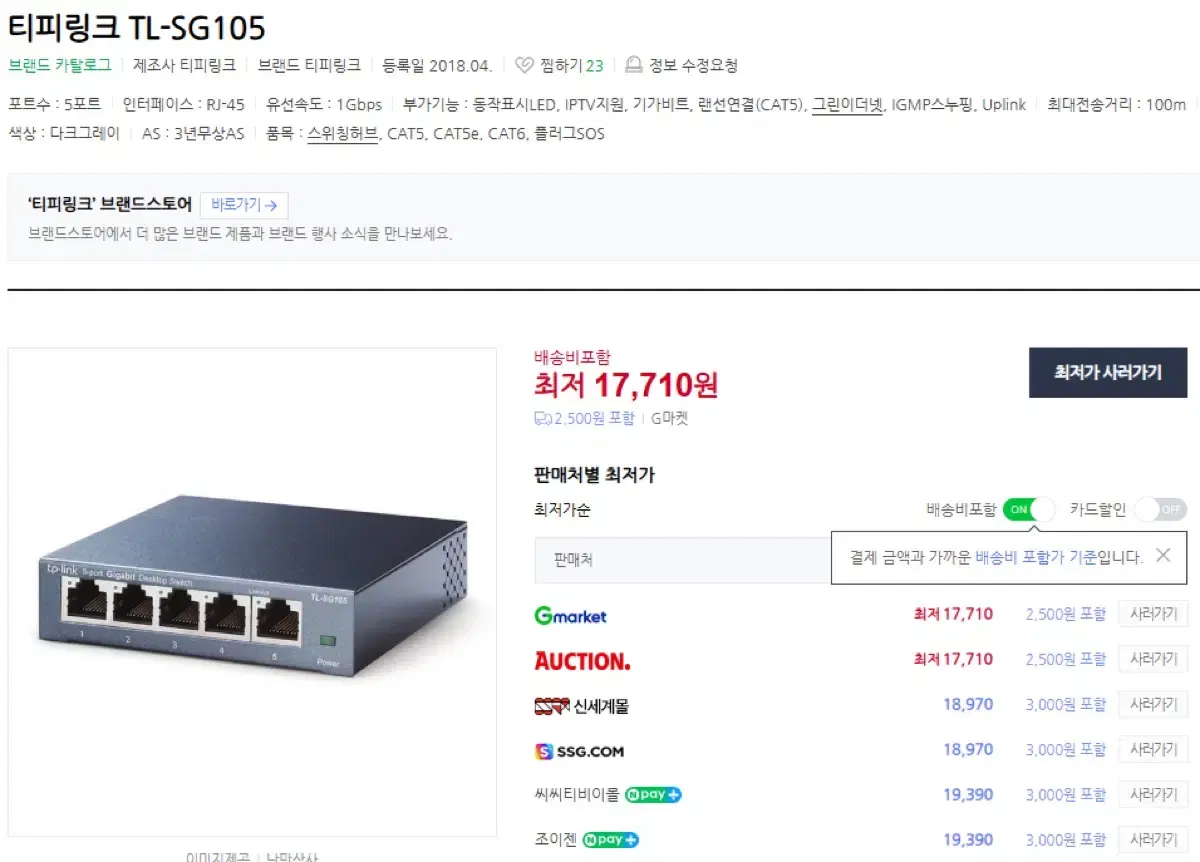Image resolution: width=1200 pixels, height=862 pixels.
Task: Open the 브랜드 카탈로그 link
Action: click(60, 66)
